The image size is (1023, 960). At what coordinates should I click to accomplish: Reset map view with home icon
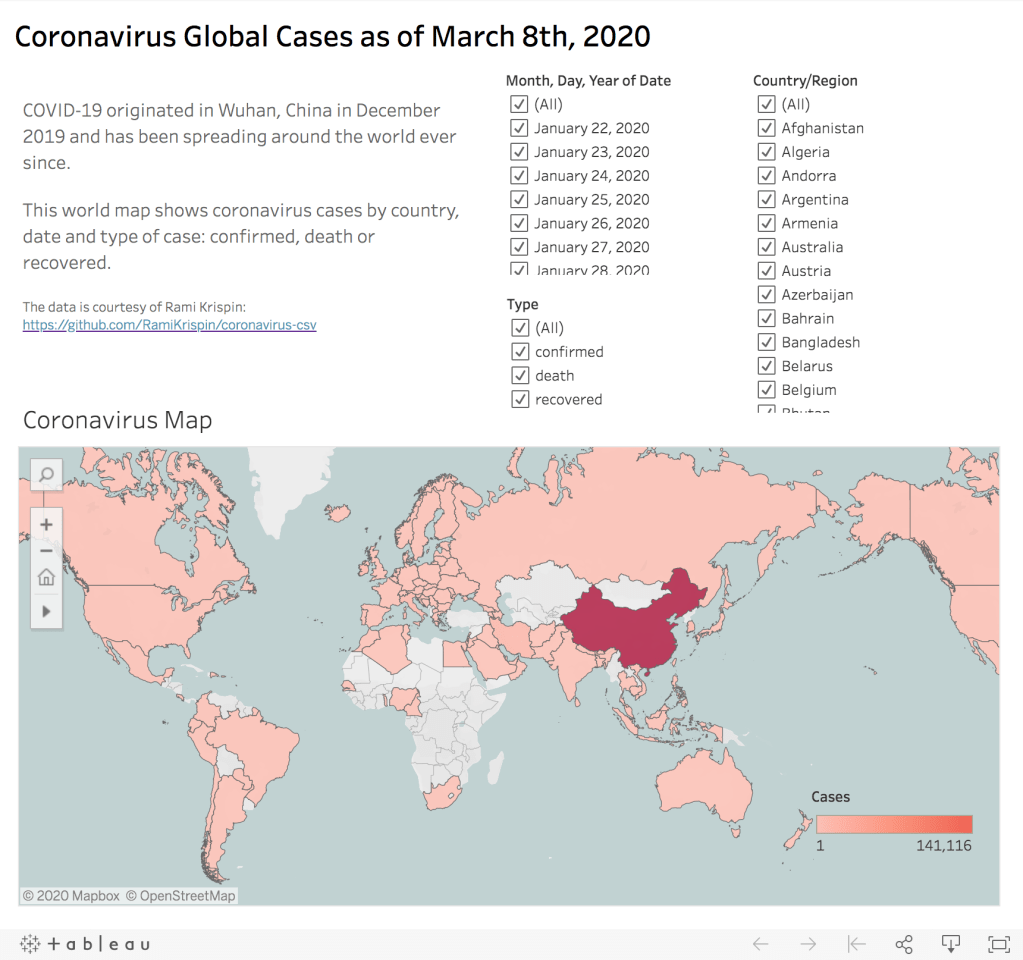(46, 578)
